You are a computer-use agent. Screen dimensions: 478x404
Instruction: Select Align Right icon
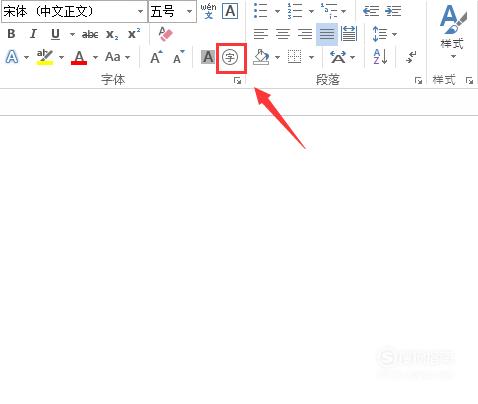[x=305, y=34]
